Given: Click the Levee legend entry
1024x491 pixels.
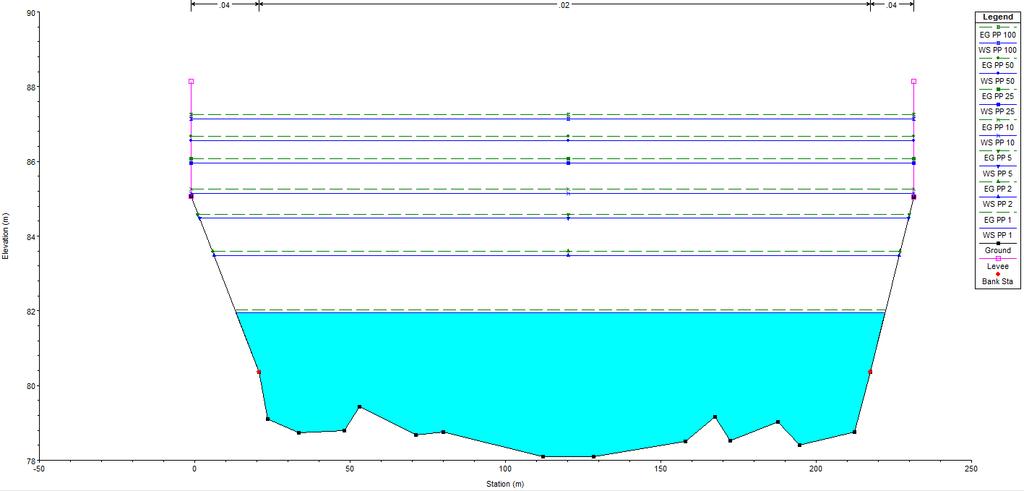Looking at the screenshot, I should 997,266.
